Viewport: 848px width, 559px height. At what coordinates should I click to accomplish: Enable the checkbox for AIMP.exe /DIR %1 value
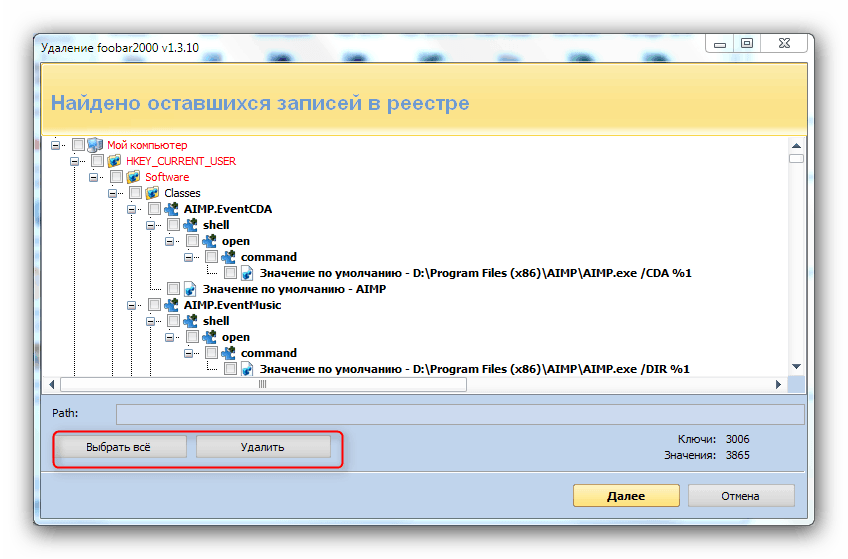pos(230,369)
